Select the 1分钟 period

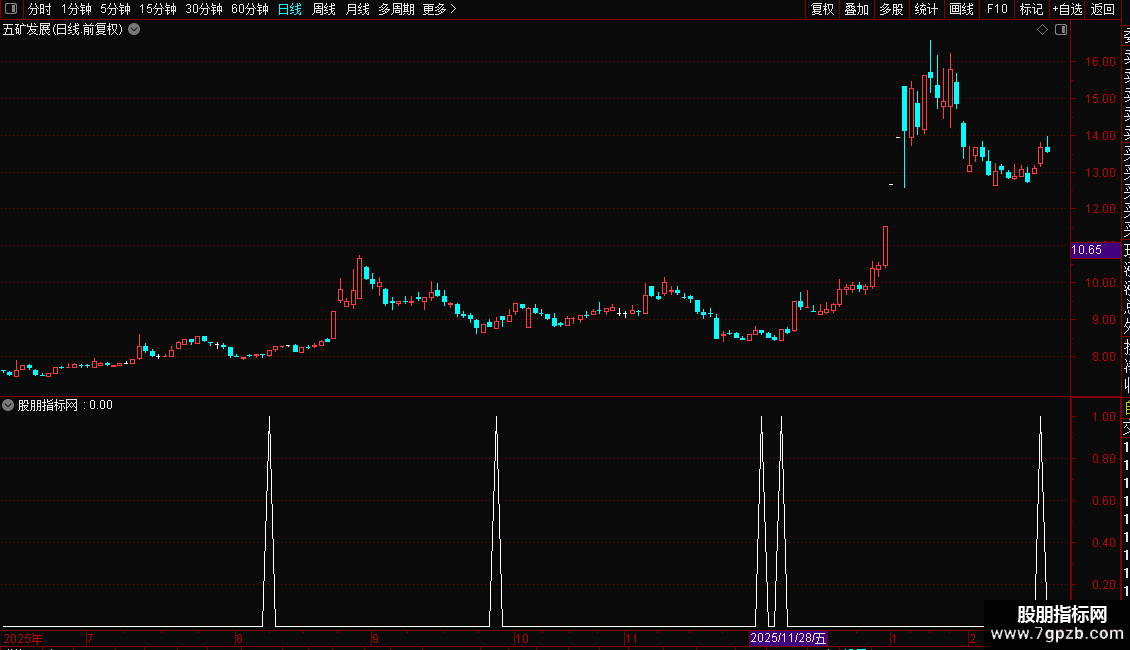click(76, 9)
